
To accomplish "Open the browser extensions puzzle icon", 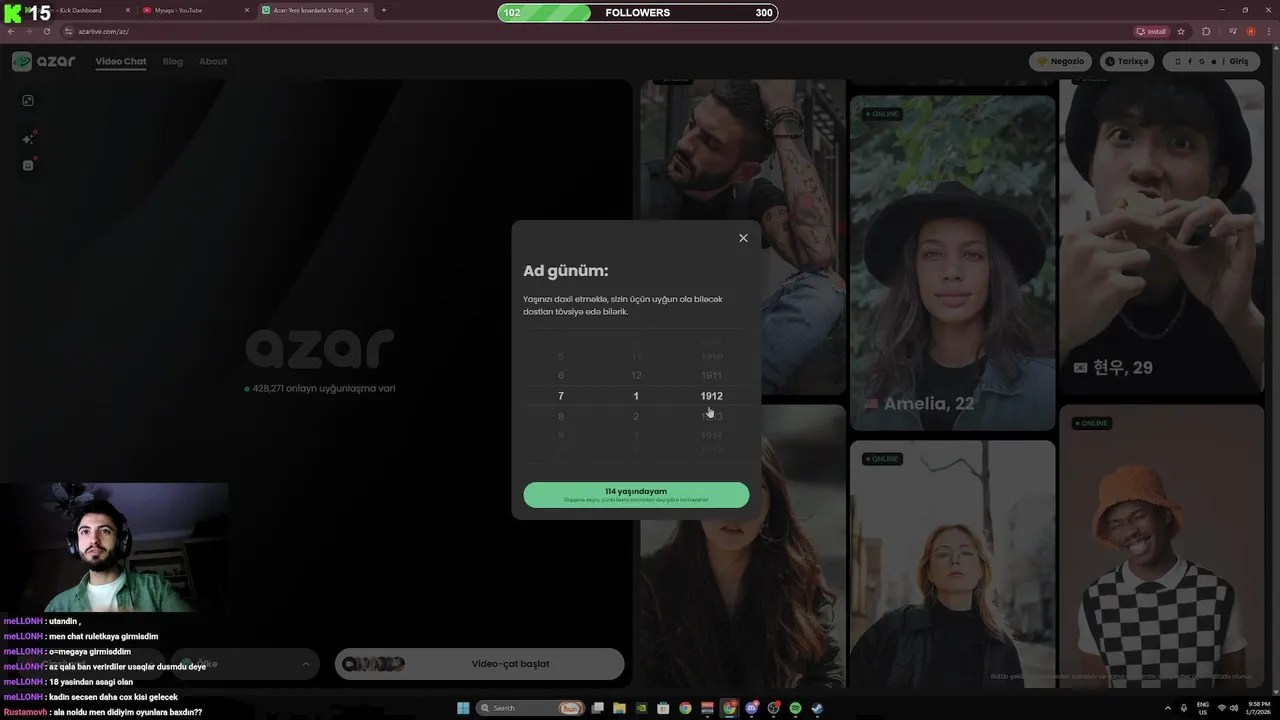I will [x=1206, y=31].
